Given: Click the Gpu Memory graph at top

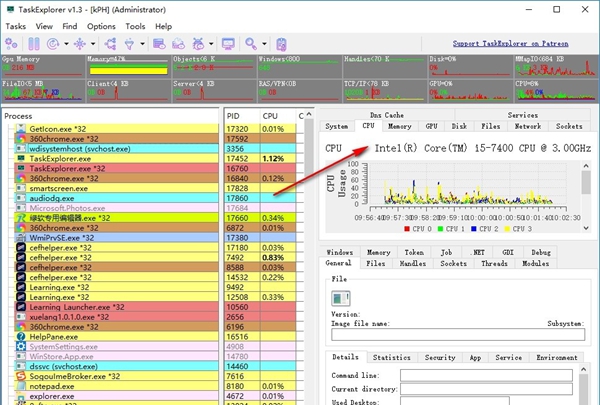Looking at the screenshot, I should [42, 67].
